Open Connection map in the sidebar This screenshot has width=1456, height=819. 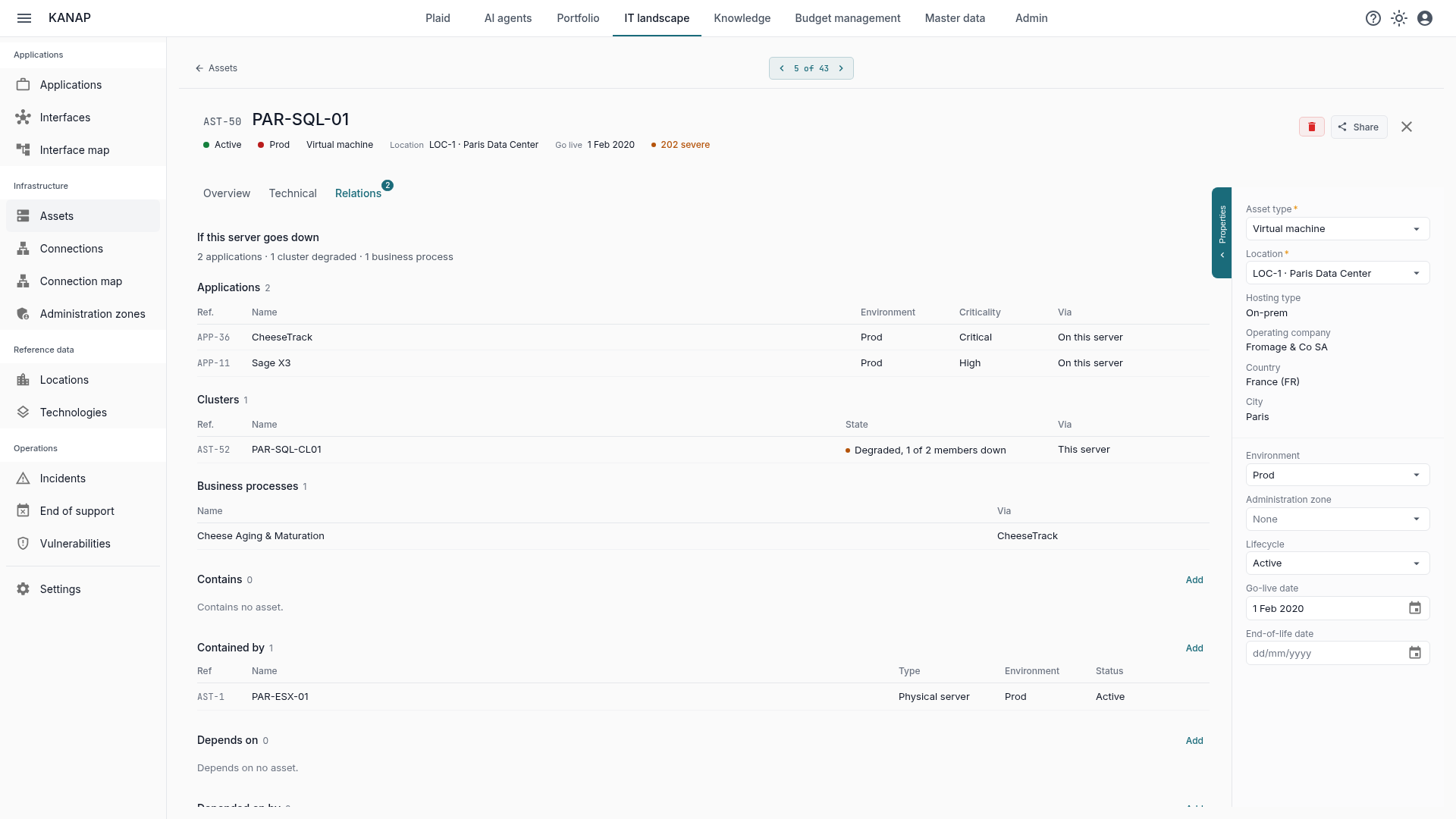pos(83,281)
